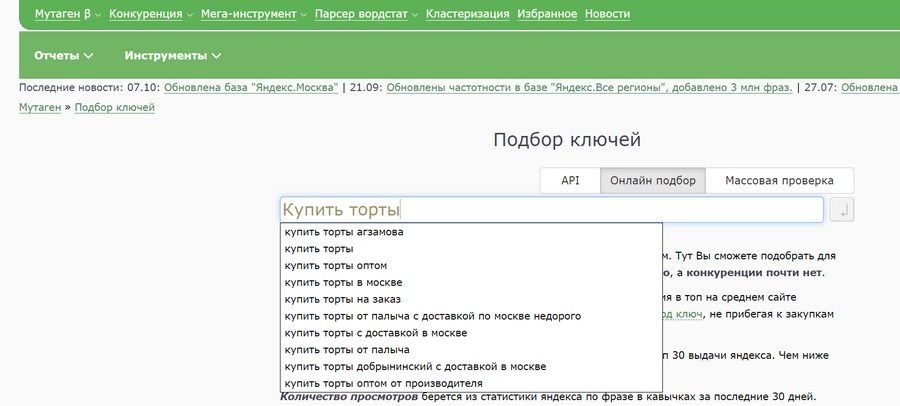
Task: Open Подбор ключей breadcrumb link
Action: click(x=115, y=107)
